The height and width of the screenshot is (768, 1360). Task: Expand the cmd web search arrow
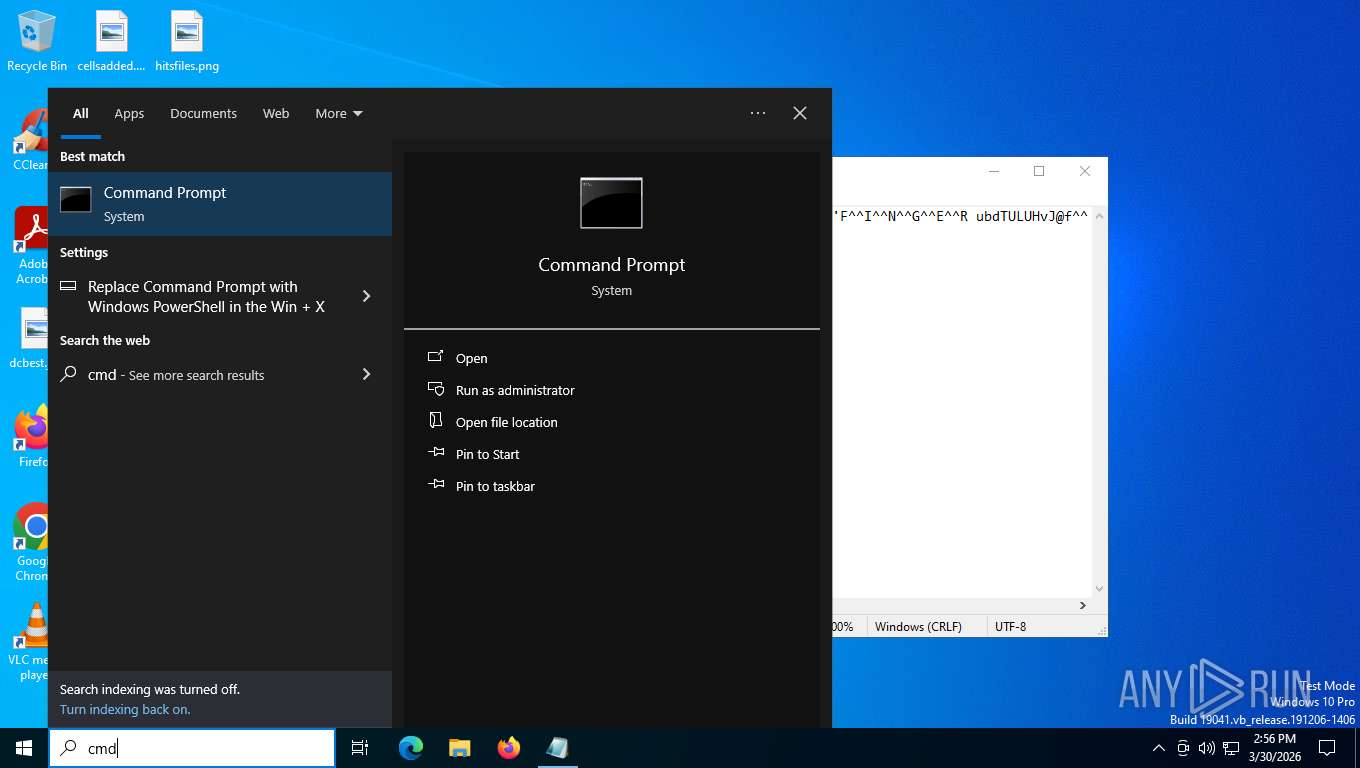tap(366, 374)
